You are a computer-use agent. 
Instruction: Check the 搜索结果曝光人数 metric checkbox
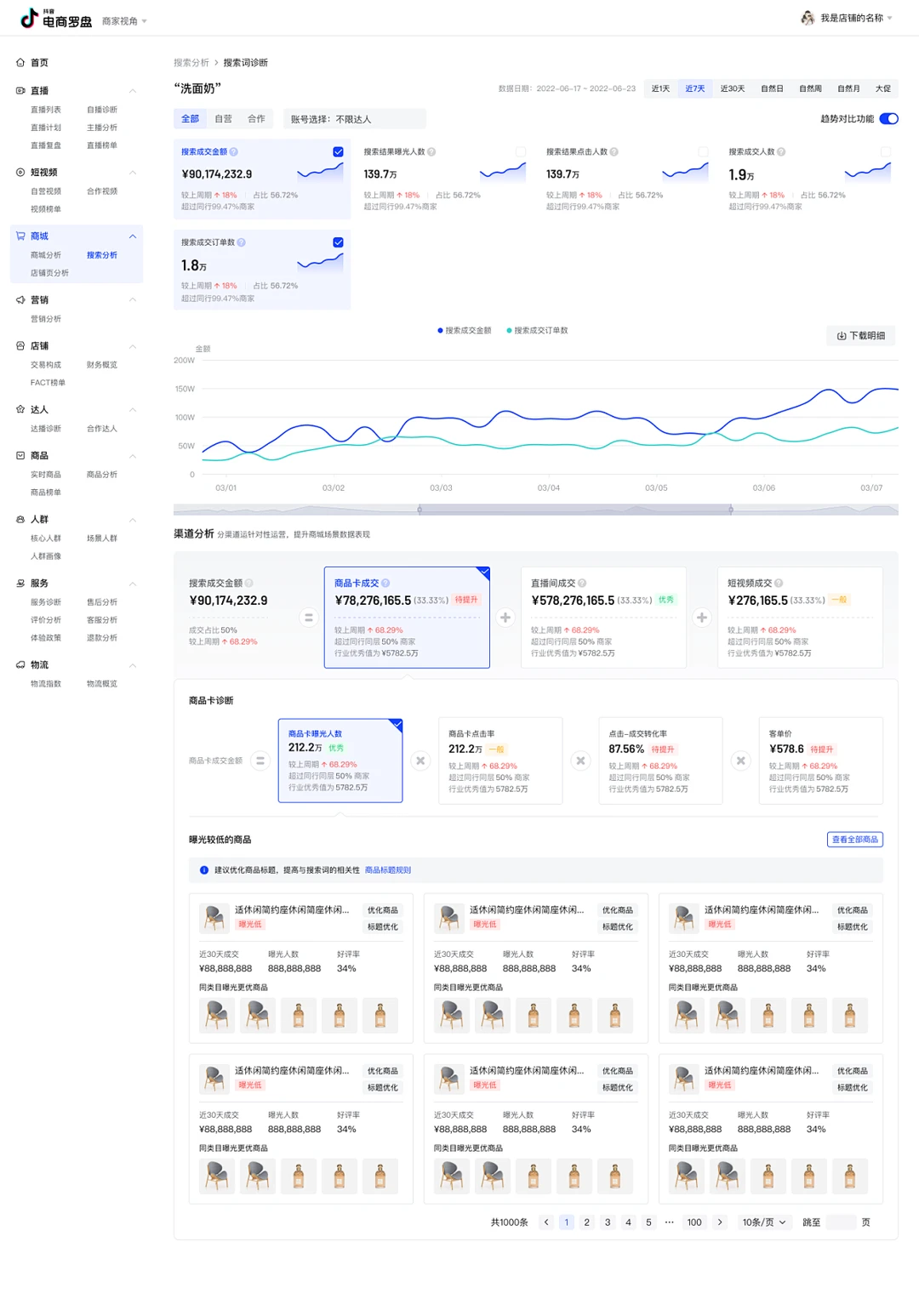coord(521,152)
